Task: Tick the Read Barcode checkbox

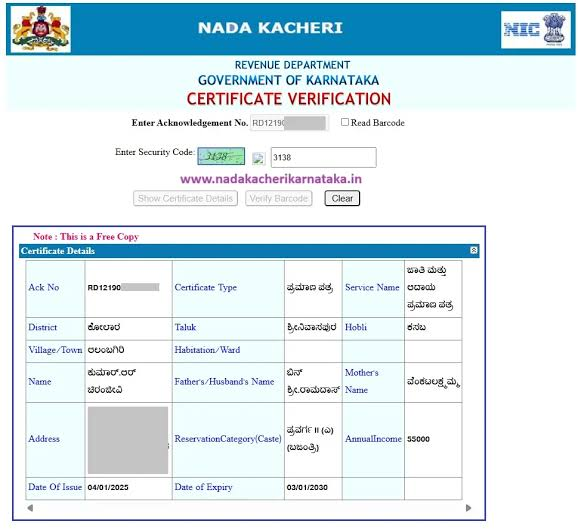Action: (345, 122)
